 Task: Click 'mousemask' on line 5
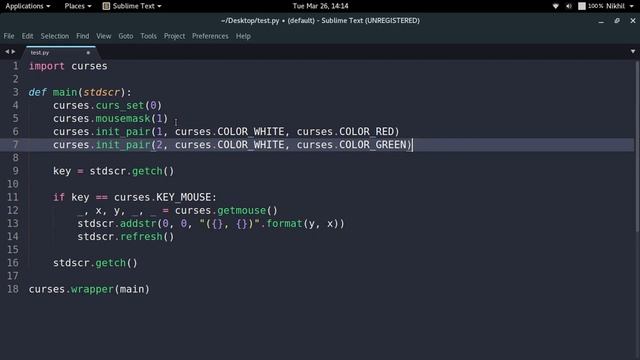point(123,118)
